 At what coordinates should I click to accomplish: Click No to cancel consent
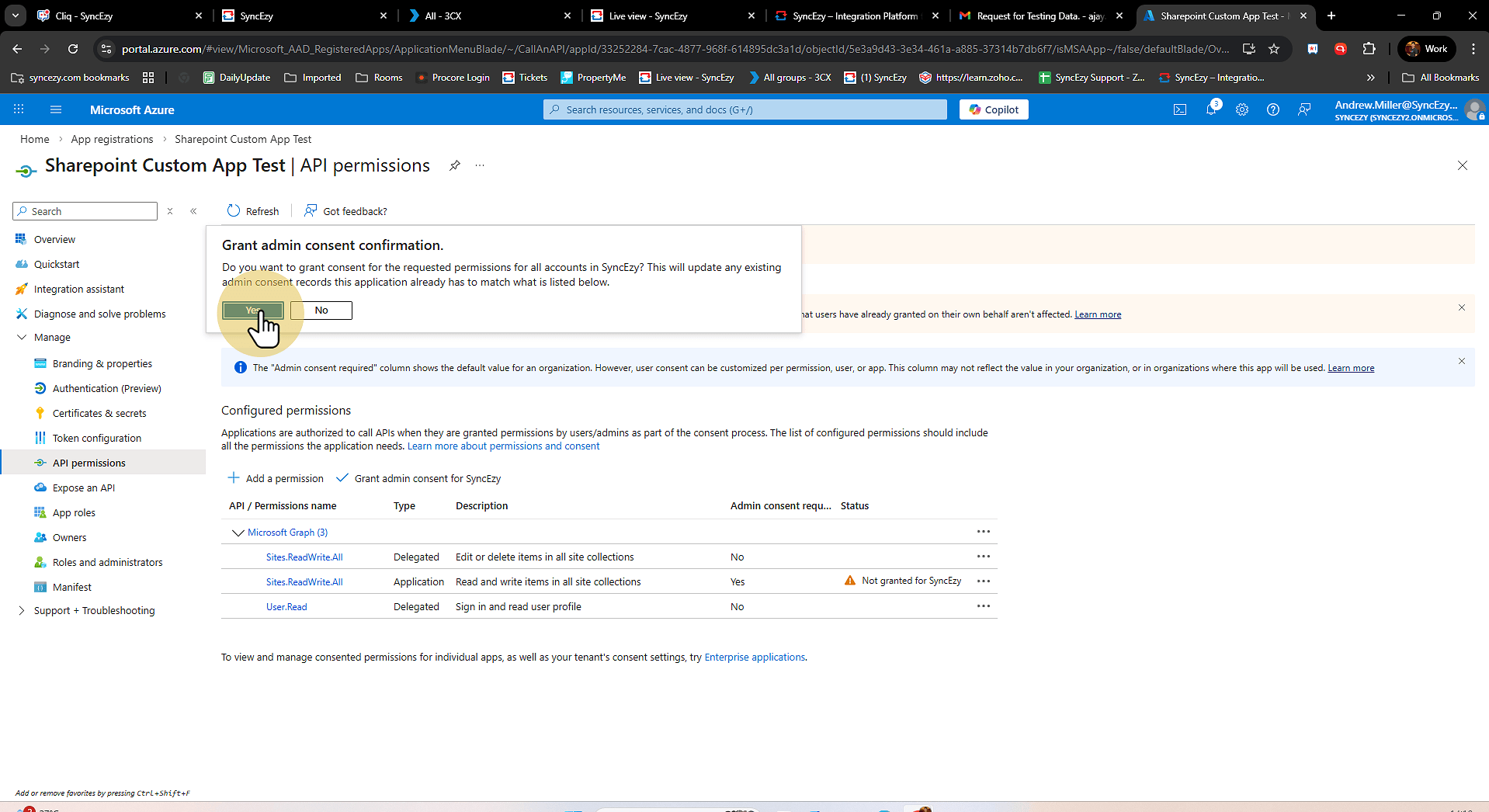point(321,311)
